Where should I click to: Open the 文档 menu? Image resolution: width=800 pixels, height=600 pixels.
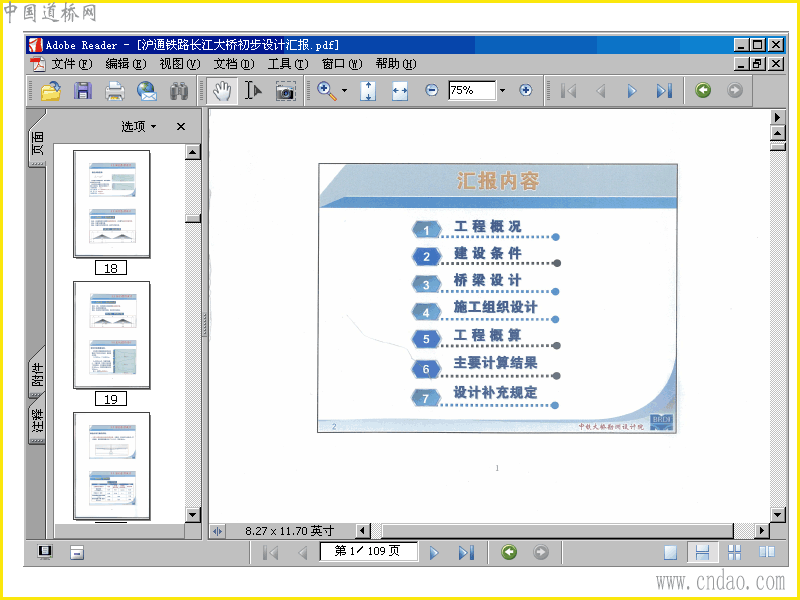click(x=234, y=64)
